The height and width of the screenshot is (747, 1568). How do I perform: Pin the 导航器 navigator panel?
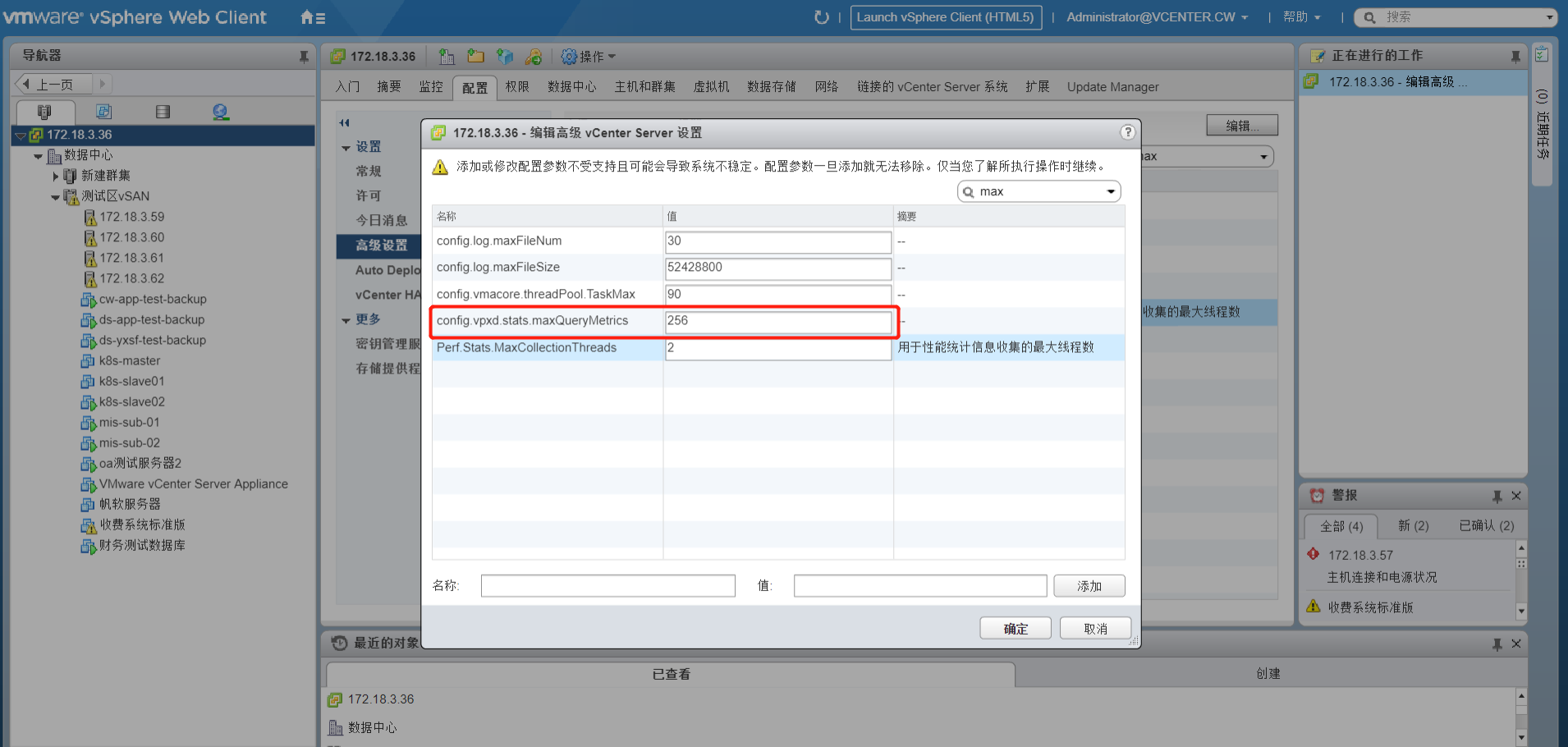pyautogui.click(x=304, y=56)
